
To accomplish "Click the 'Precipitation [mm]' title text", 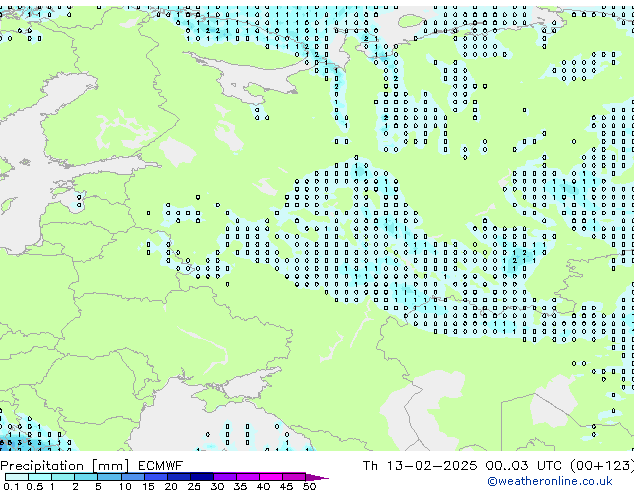I will (64, 466).
